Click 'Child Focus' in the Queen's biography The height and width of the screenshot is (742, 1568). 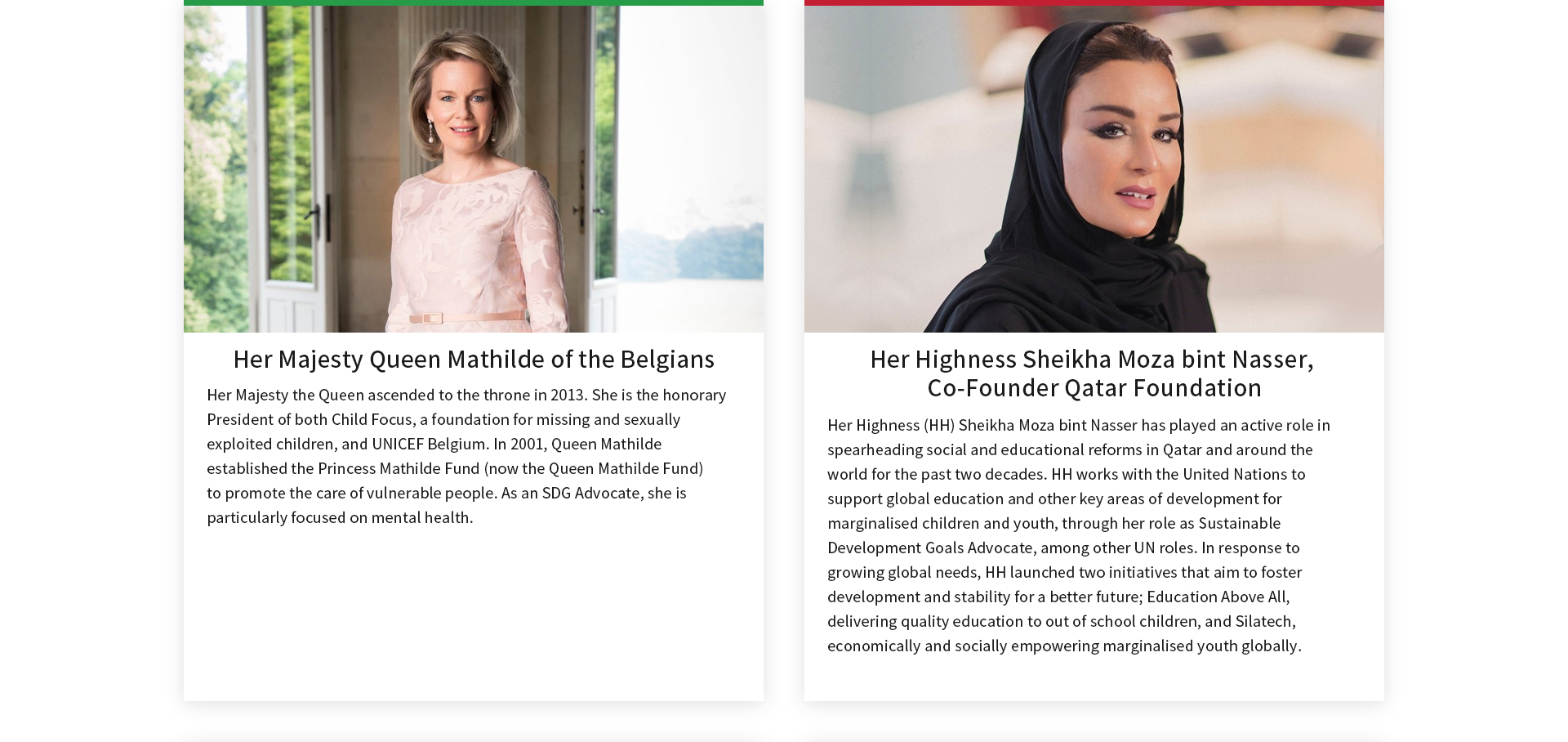(372, 419)
